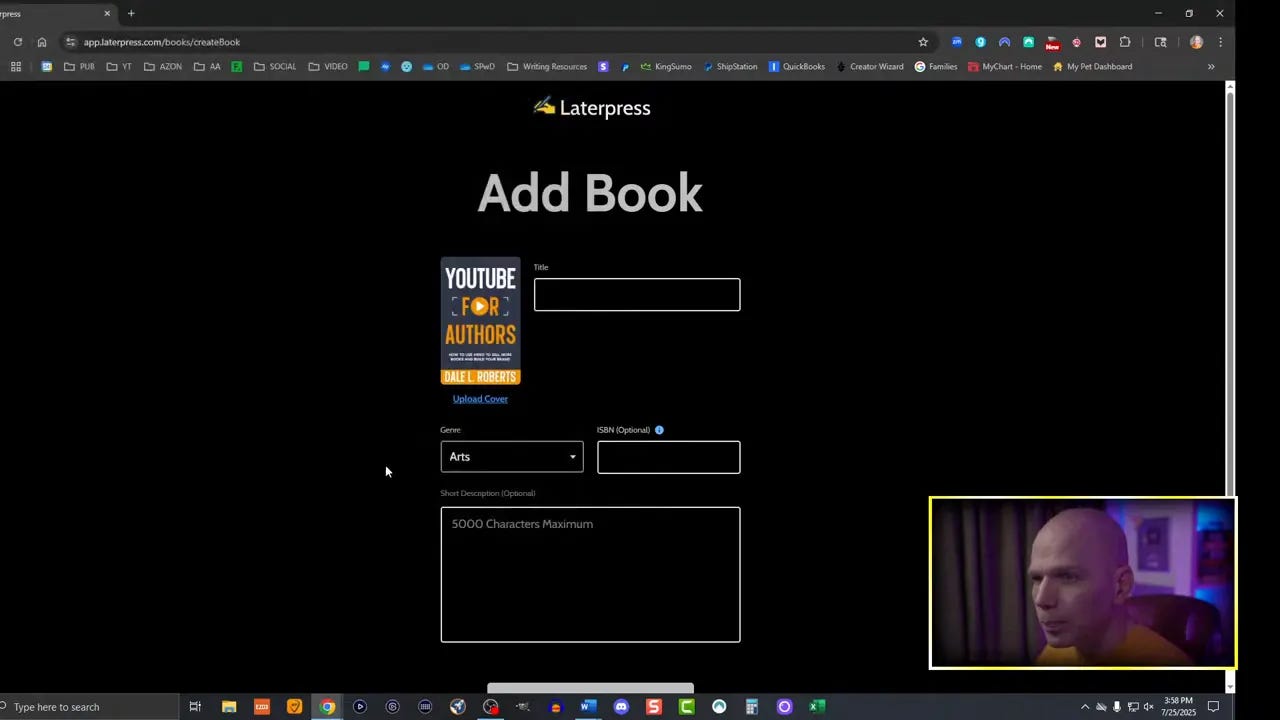This screenshot has height=720, width=1280.
Task: Click the Chrome profile avatar icon
Action: 1196,42
